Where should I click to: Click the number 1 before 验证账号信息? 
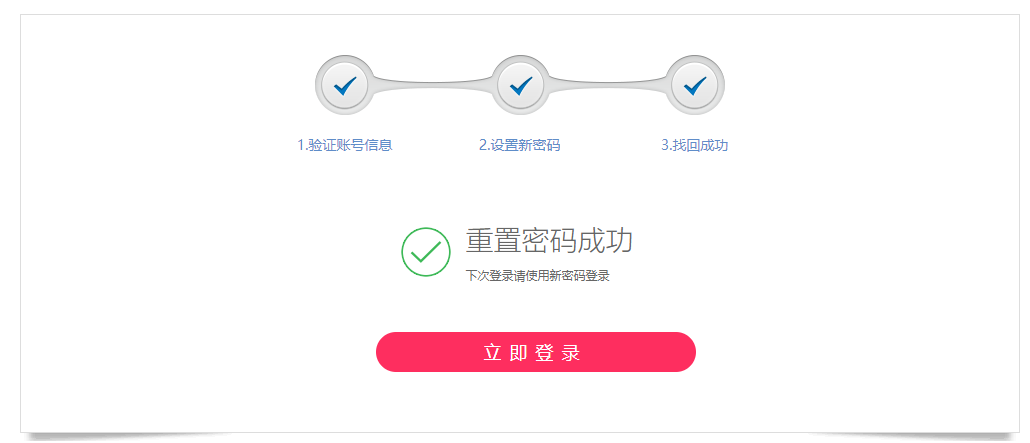pos(301,145)
